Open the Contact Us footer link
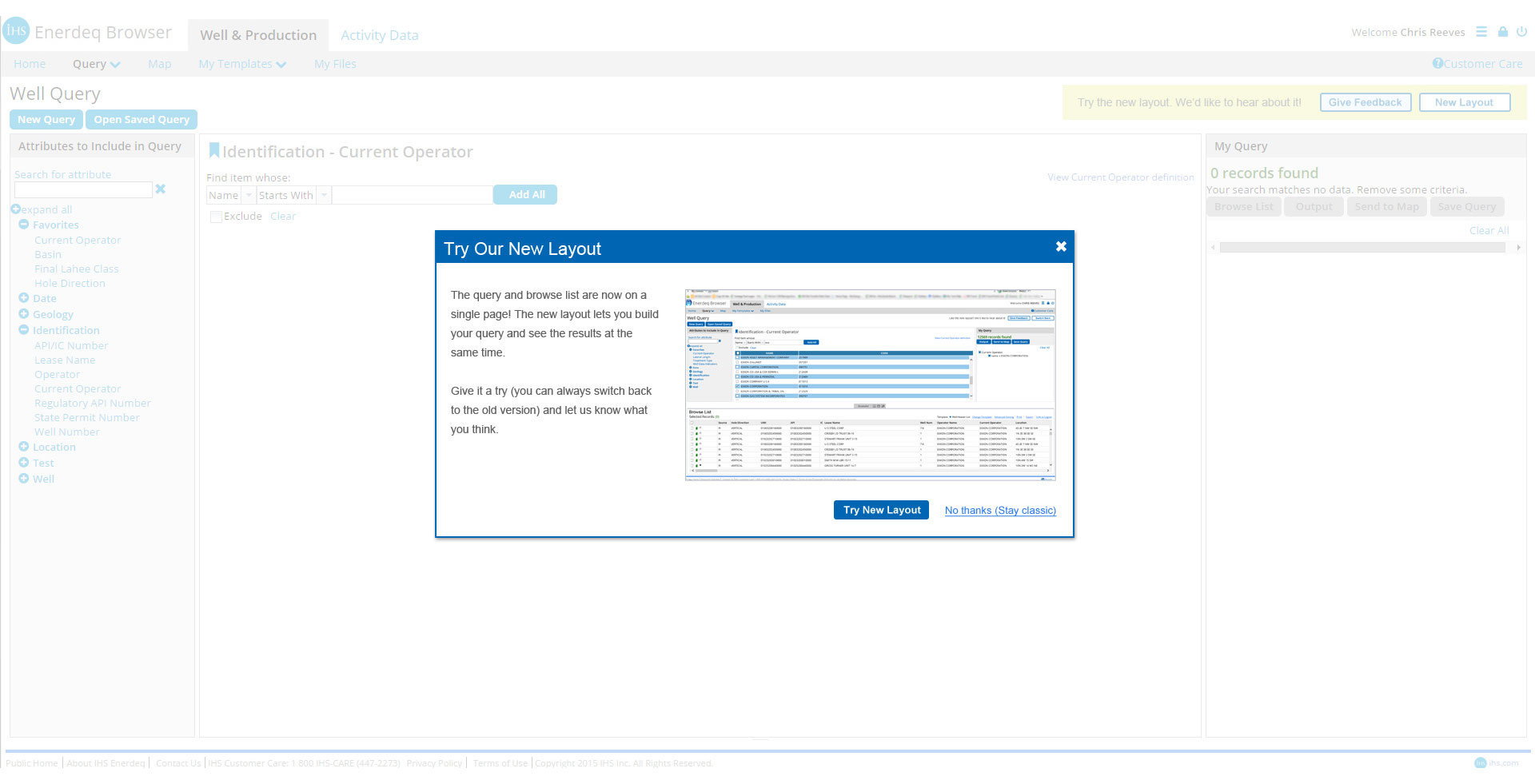The width and height of the screenshot is (1535, 784). tap(178, 763)
